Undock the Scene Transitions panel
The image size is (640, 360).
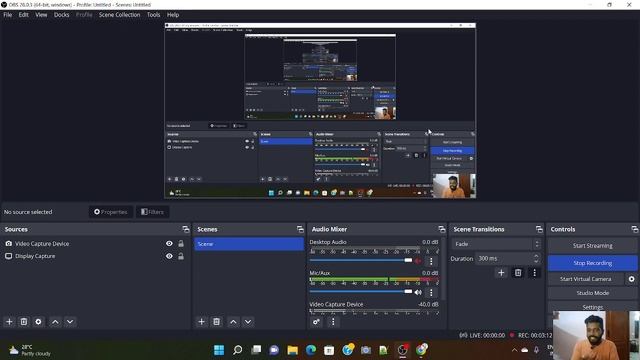tap(539, 229)
